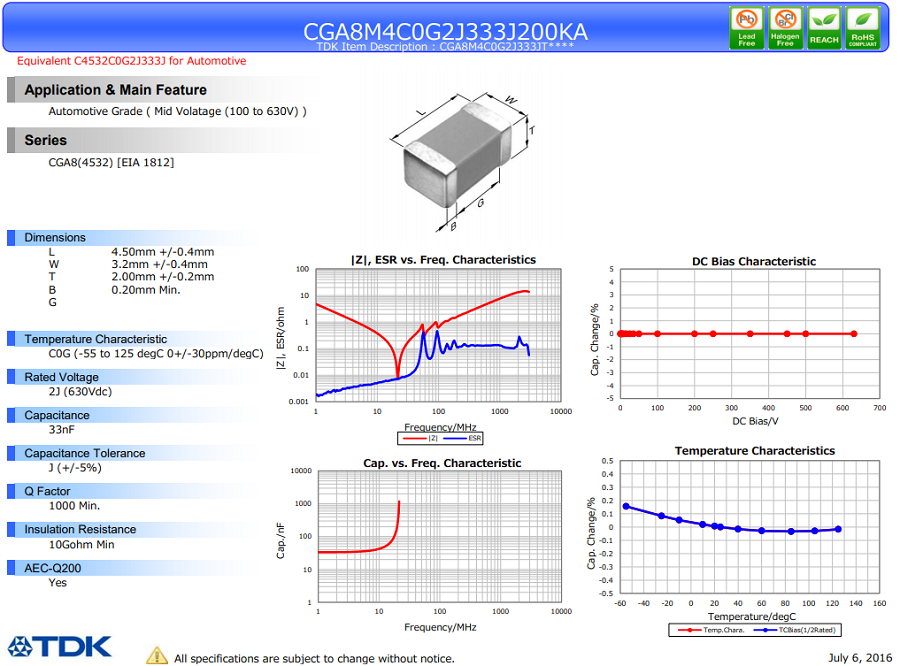
Task: Click the Cap./nF vertical axis label
Action: point(280,540)
